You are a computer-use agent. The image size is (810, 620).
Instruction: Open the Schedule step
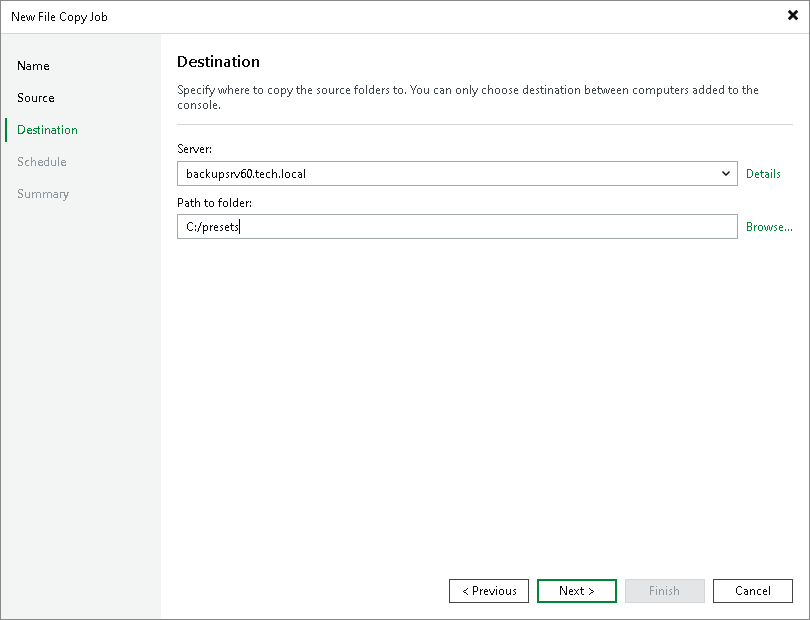42,162
